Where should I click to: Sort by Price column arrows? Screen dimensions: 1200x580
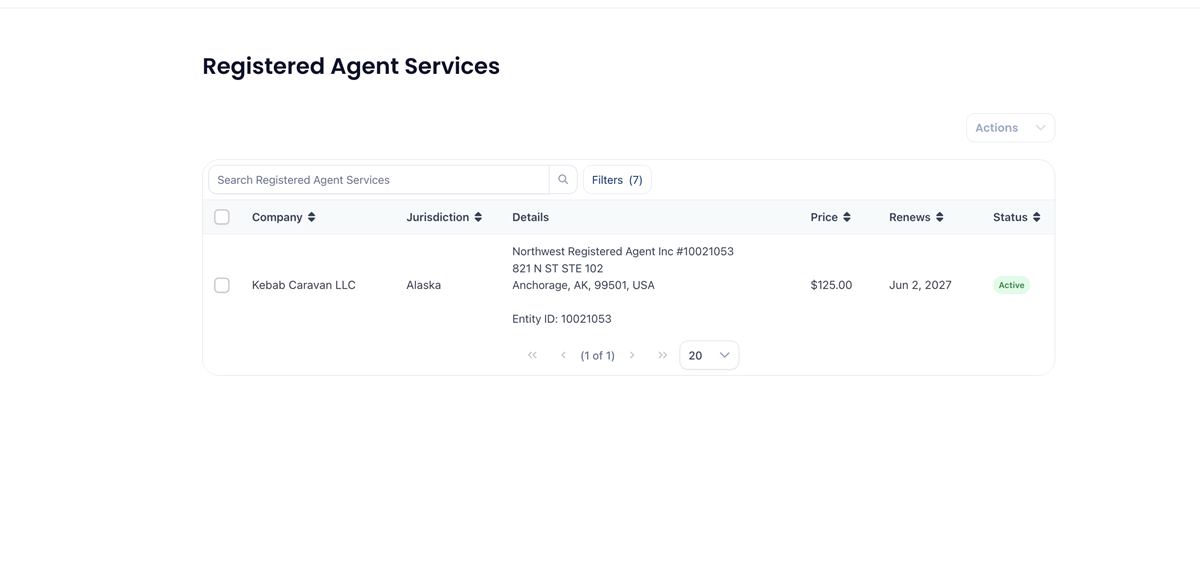(847, 217)
